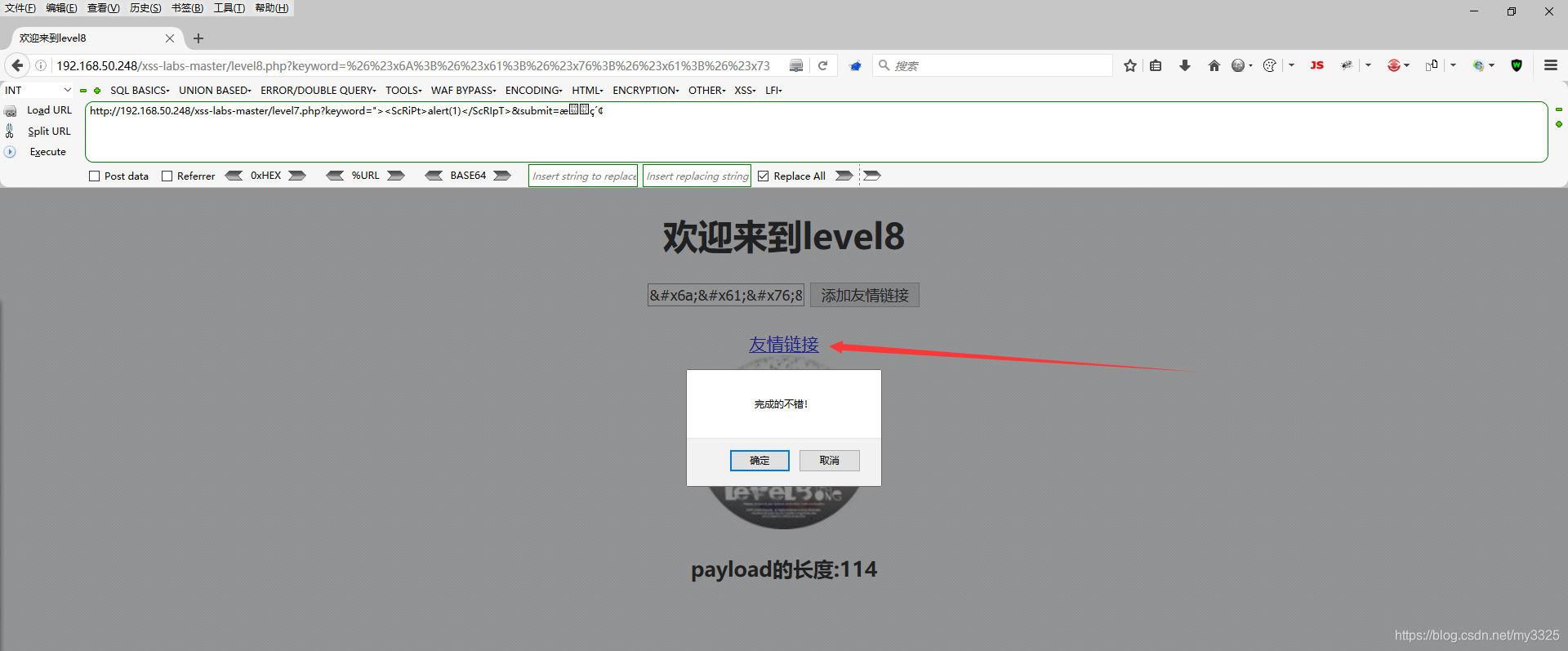This screenshot has height=651, width=1568.
Task: Dismiss the dialog with 取消
Action: (x=830, y=461)
